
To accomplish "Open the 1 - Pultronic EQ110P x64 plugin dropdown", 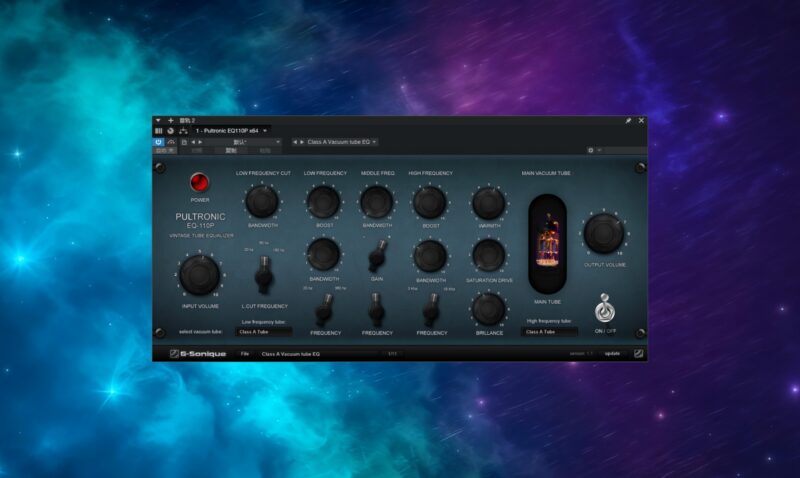I will [231, 131].
